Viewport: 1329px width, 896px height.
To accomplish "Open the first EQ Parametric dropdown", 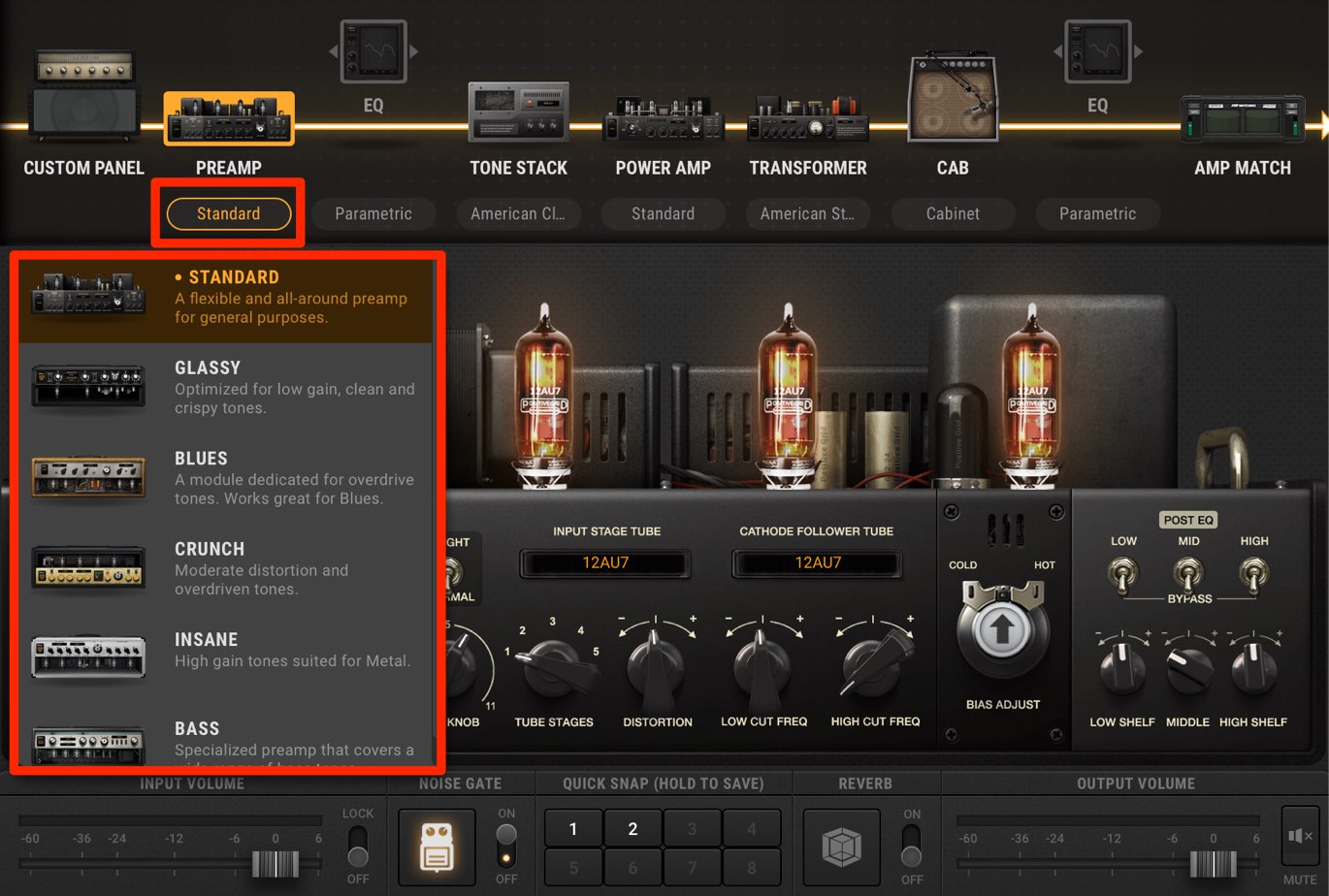I will 373,213.
